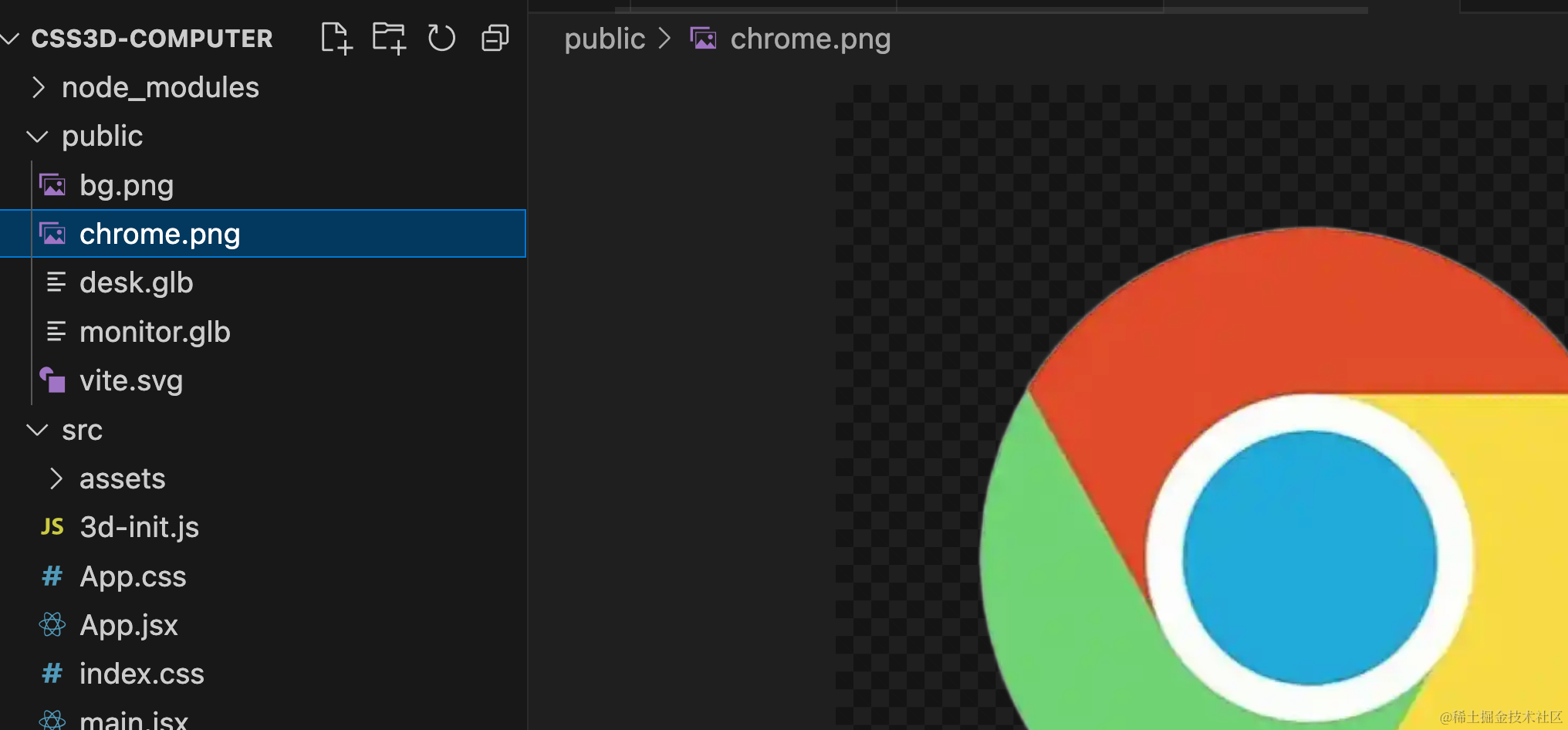Screen dimensions: 1568x730
Task: Click the lines file icon next to monitor.glb
Action: (x=56, y=332)
